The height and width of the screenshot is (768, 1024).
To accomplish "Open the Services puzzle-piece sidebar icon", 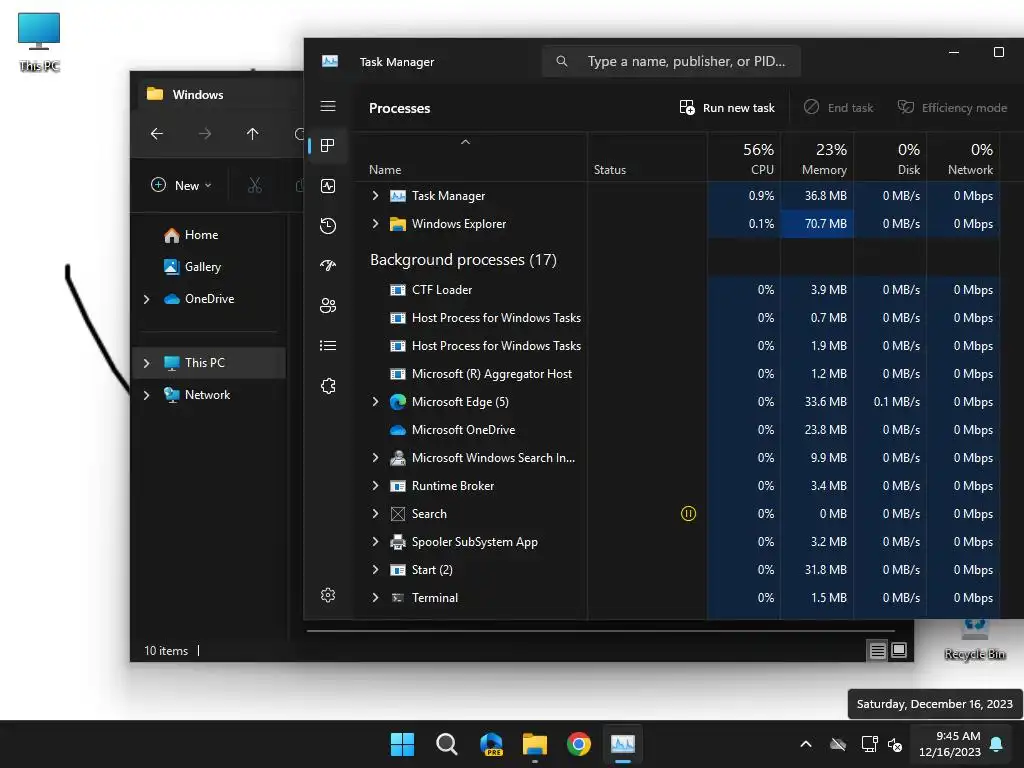I will tap(328, 386).
